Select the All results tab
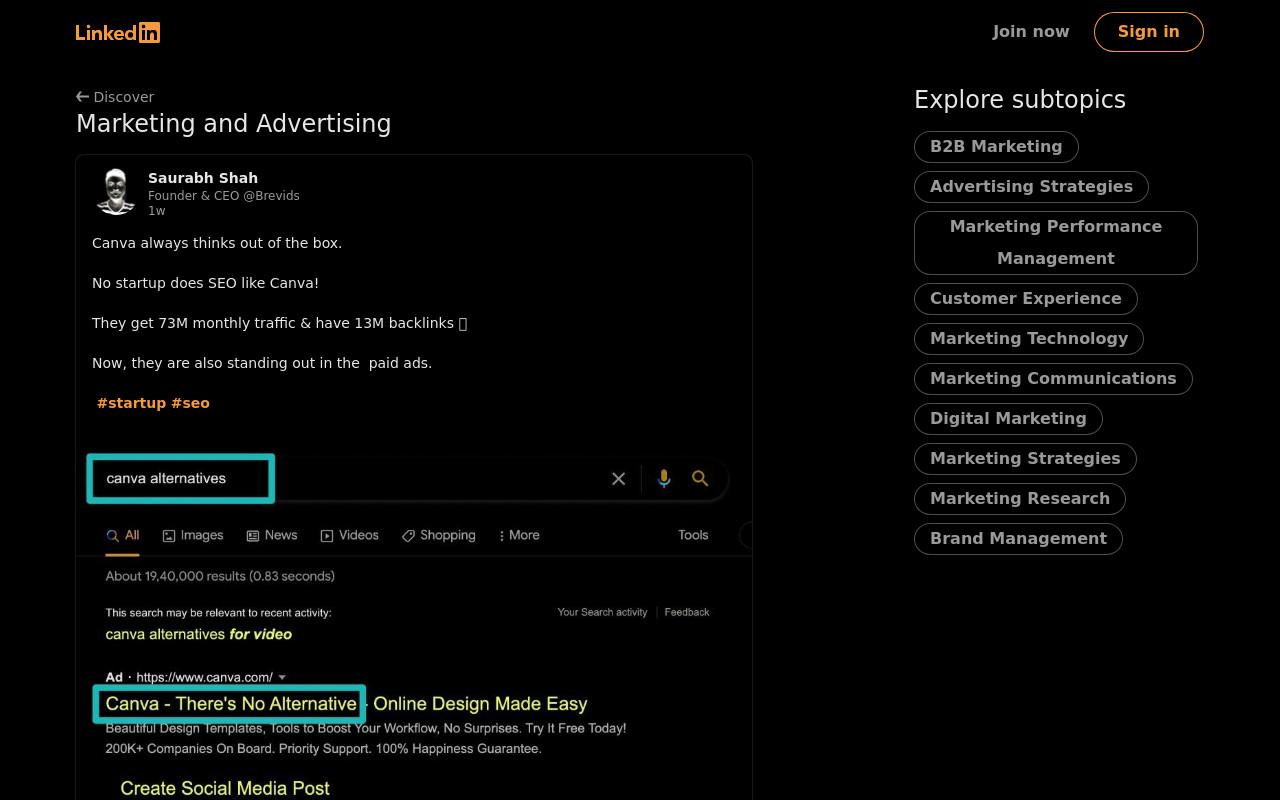This screenshot has height=800, width=1280. pyautogui.click(x=123, y=535)
